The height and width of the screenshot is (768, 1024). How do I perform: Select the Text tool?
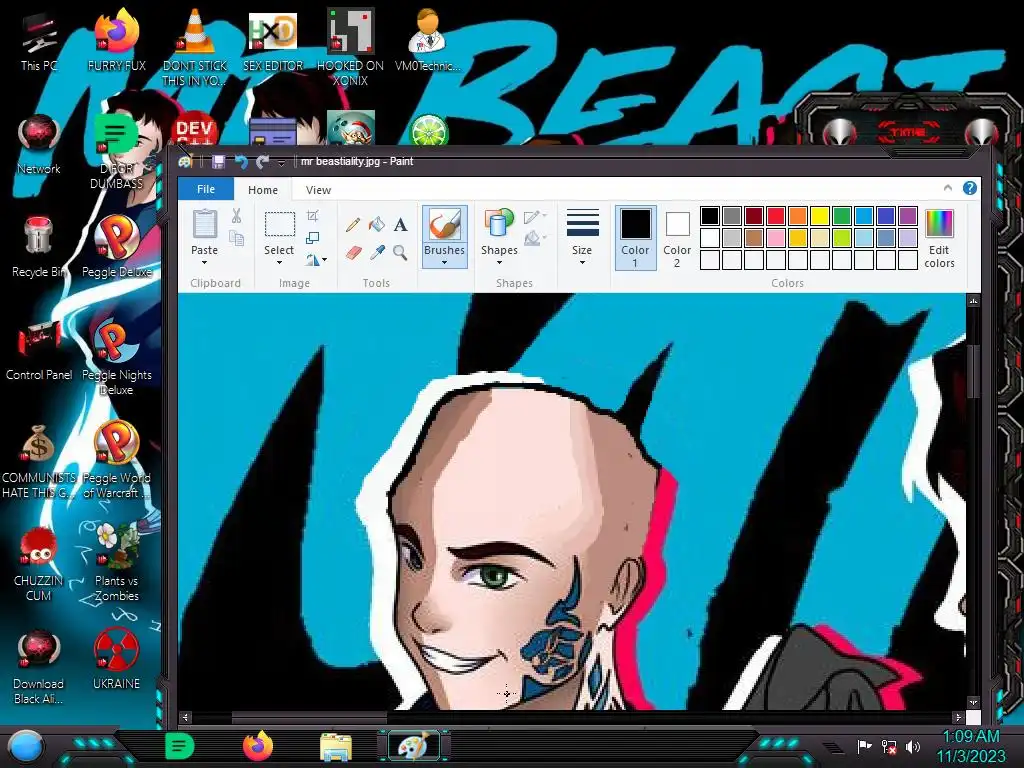coord(400,225)
